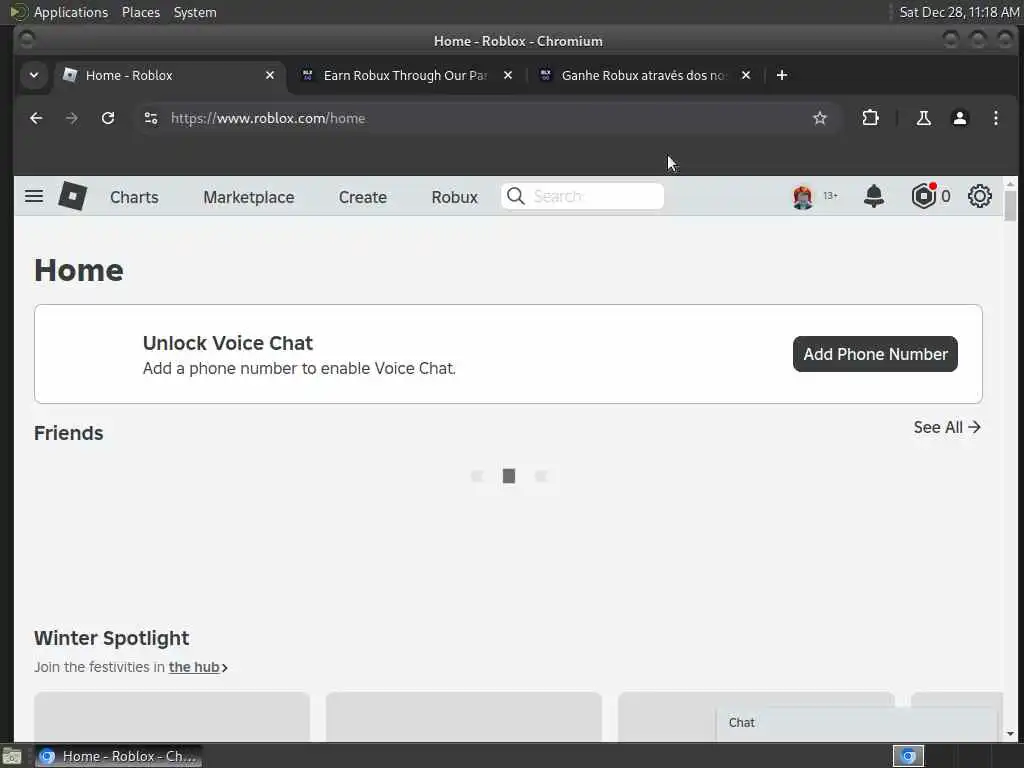Open the Roblox hamburger navigation menu

click(x=34, y=196)
